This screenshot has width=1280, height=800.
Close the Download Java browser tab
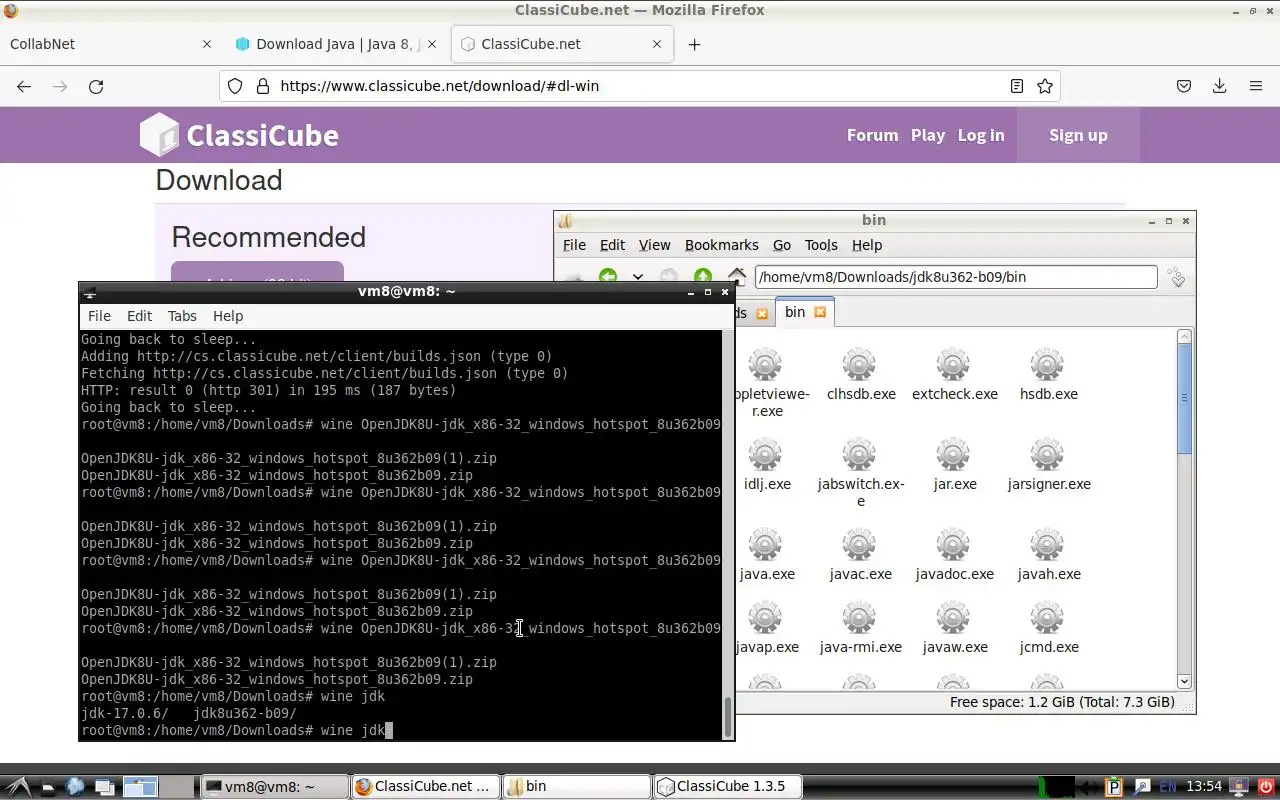click(x=432, y=44)
